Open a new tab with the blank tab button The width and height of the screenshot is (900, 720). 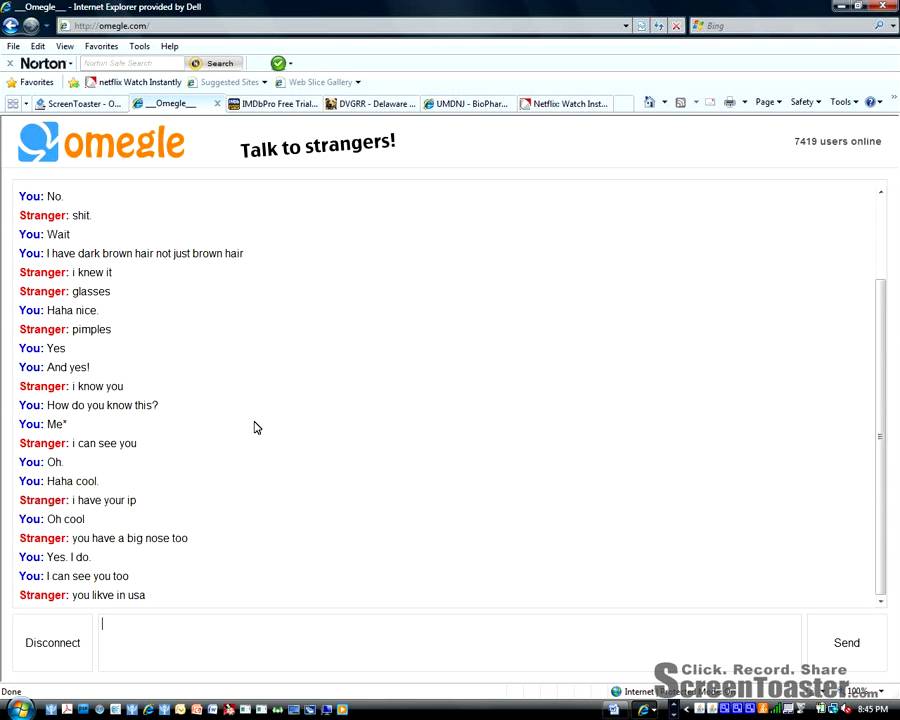[623, 103]
